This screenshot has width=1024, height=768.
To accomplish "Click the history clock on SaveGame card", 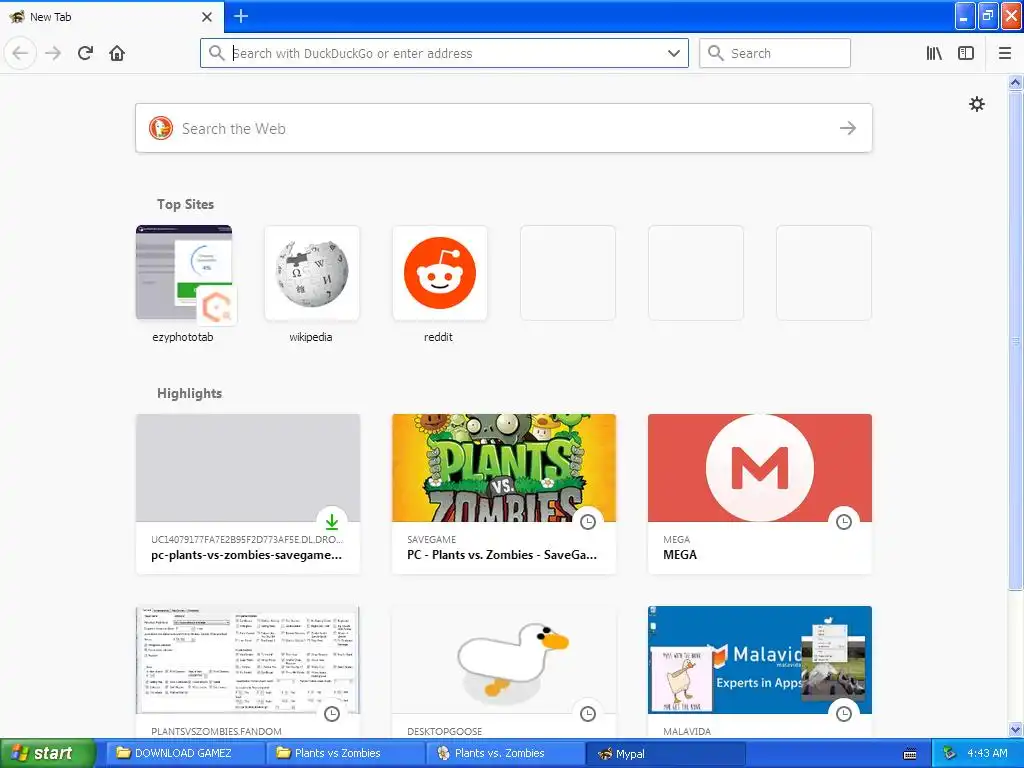I will click(x=588, y=521).
